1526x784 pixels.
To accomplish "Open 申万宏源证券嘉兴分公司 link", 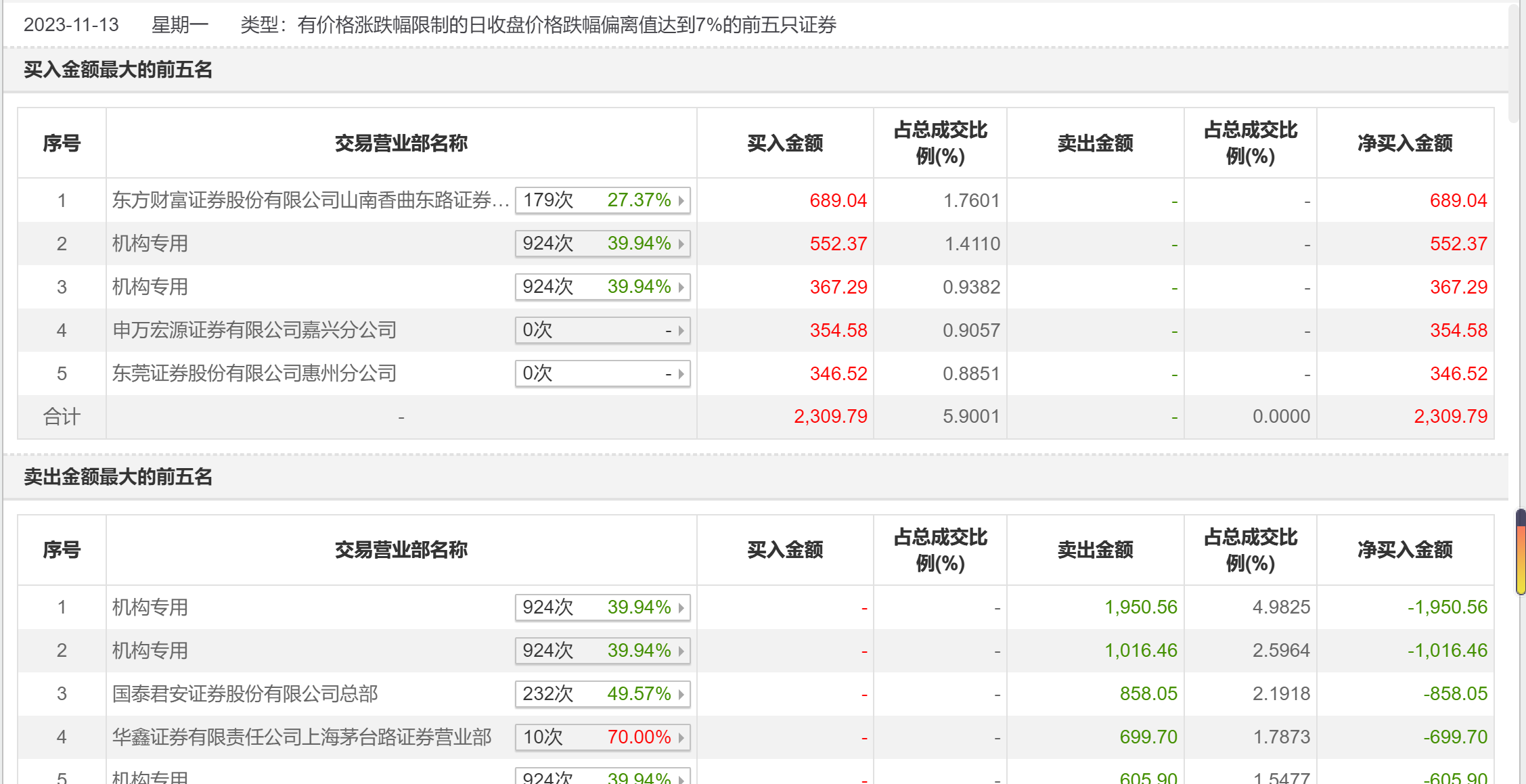I will [254, 330].
